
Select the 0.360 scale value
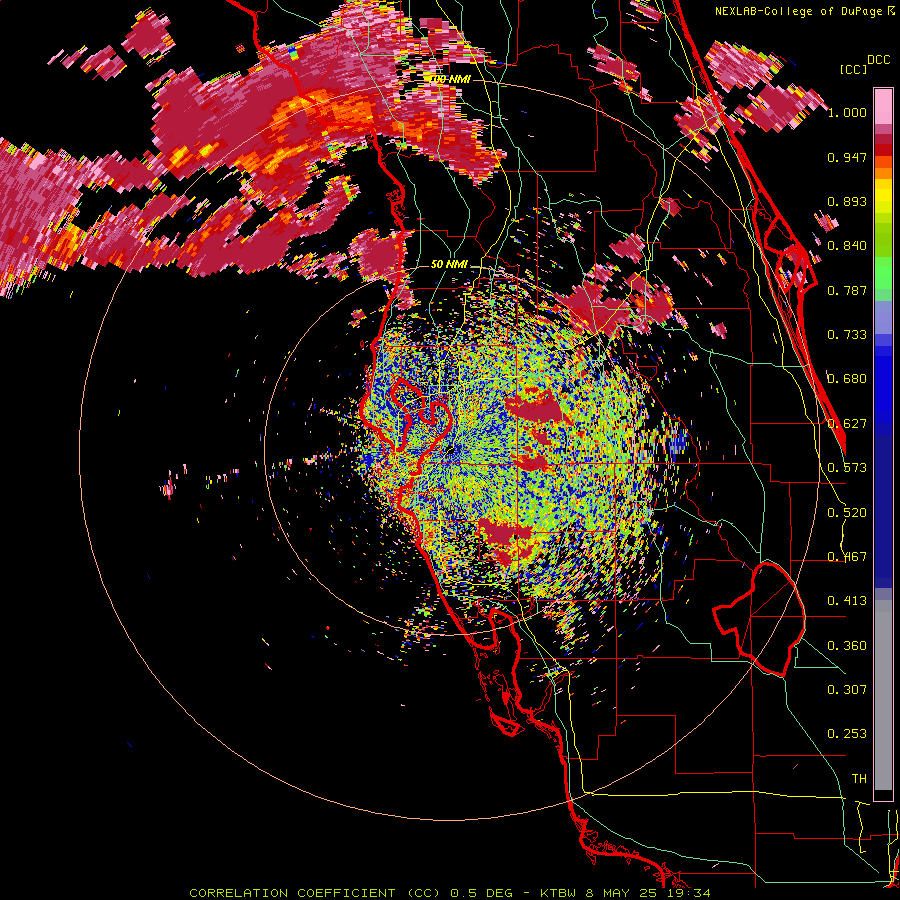pyautogui.click(x=847, y=646)
